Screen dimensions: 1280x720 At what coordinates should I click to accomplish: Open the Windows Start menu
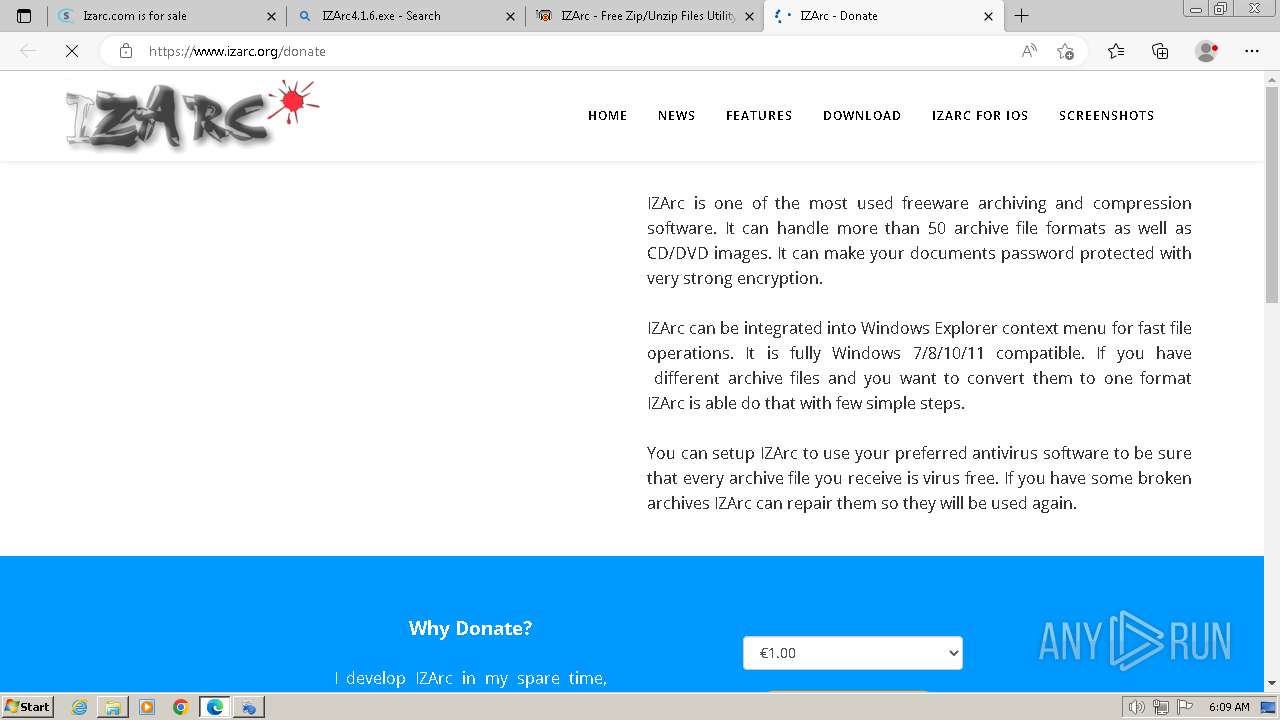coord(28,706)
